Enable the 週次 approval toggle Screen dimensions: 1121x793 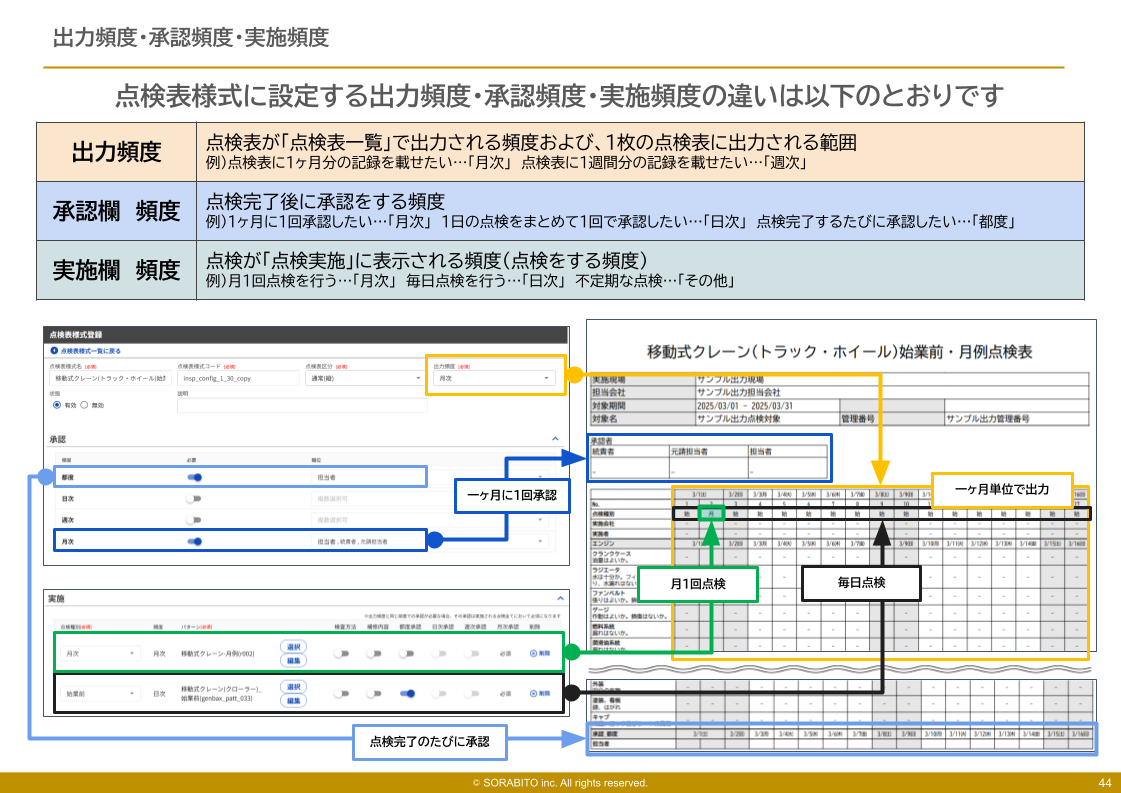coord(194,519)
